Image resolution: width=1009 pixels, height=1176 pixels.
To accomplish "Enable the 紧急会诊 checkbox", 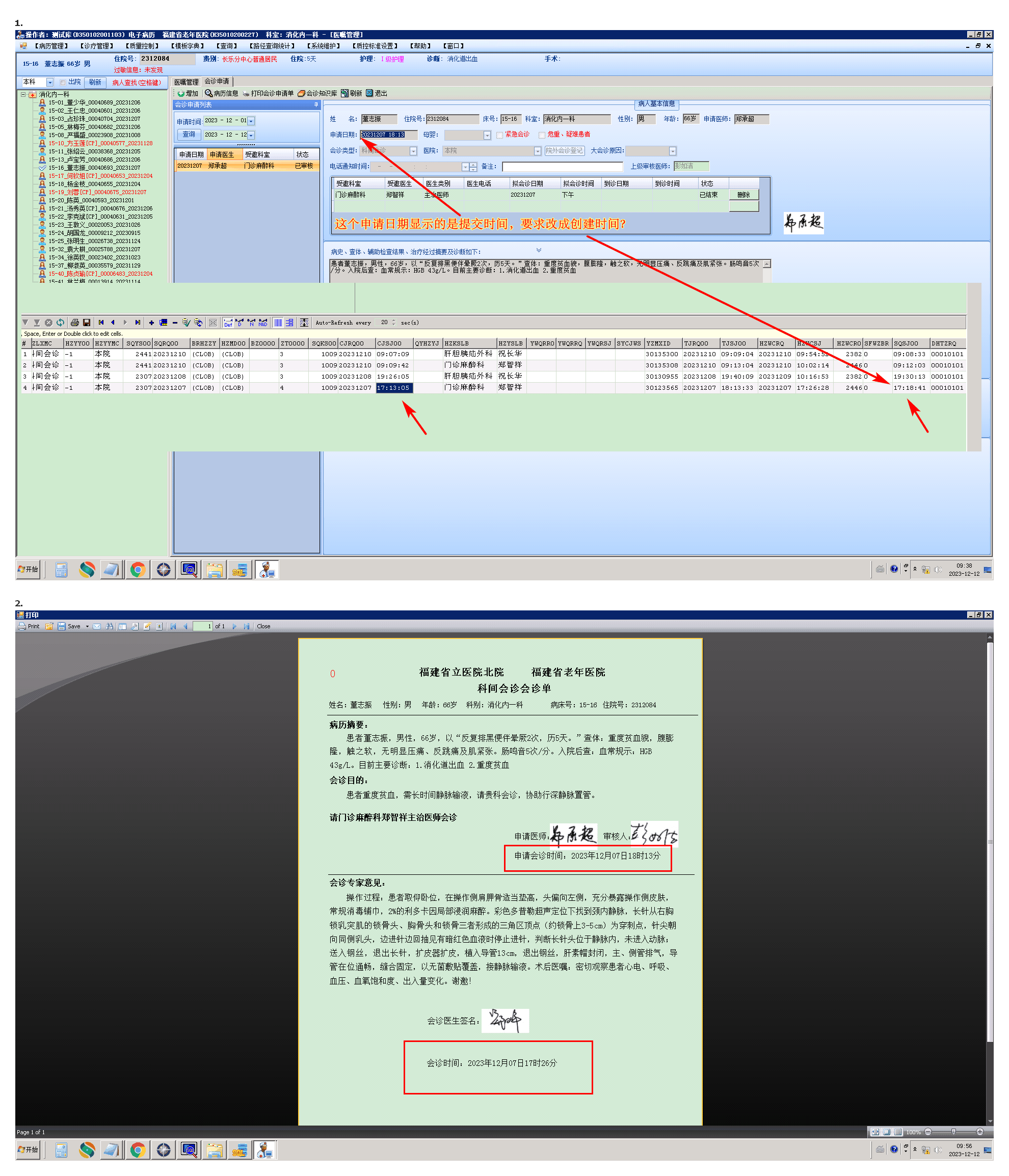I will click(x=499, y=135).
